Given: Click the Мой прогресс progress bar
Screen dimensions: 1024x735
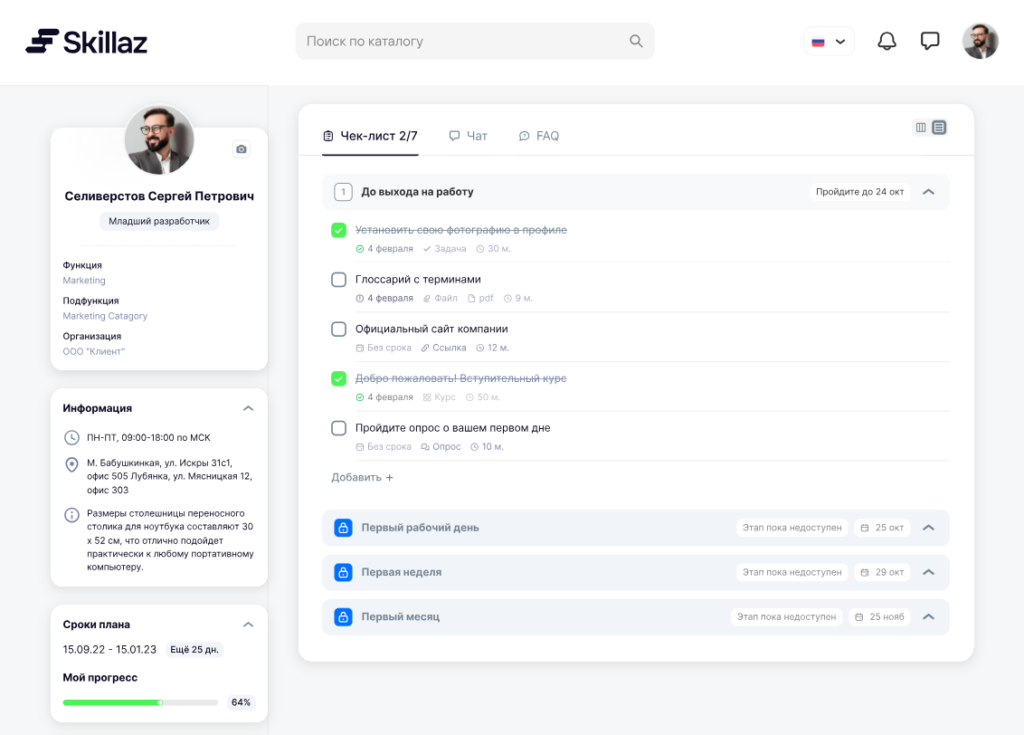Looking at the screenshot, I should click(x=140, y=702).
